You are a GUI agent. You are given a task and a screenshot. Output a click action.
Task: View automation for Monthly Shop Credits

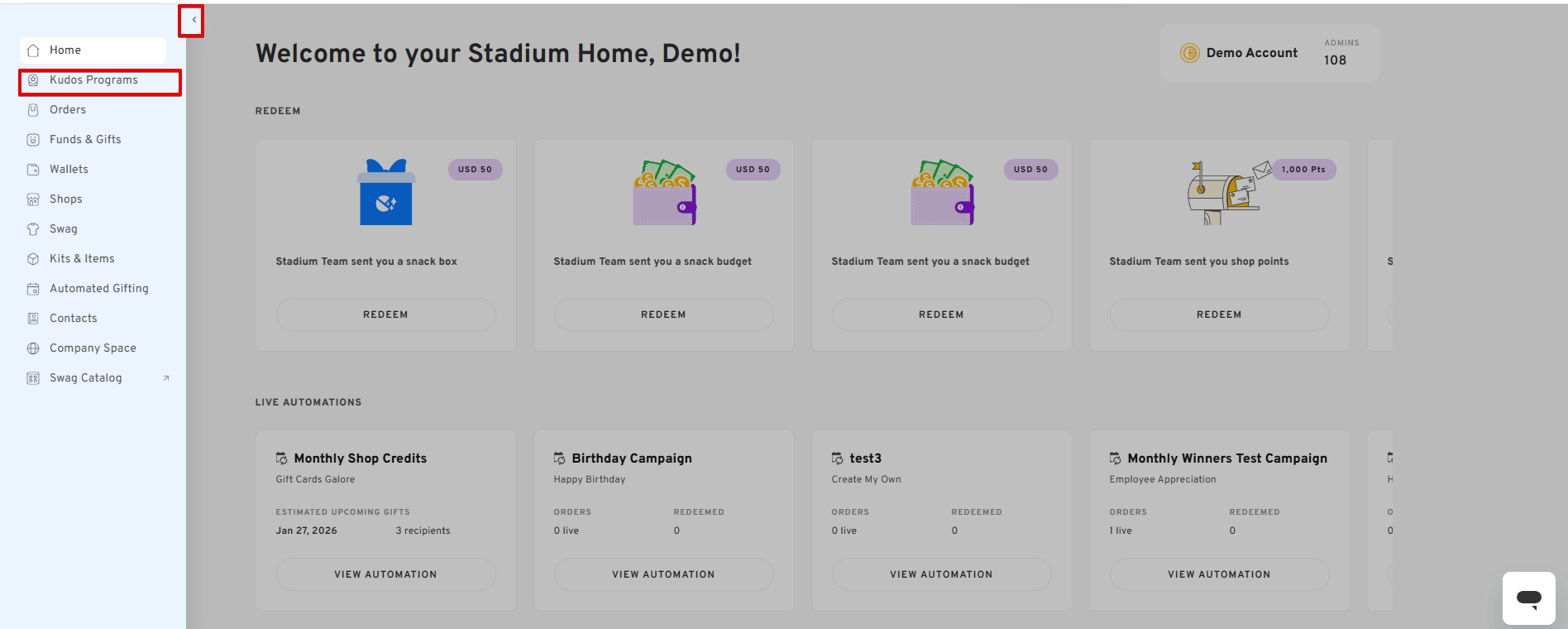(385, 574)
